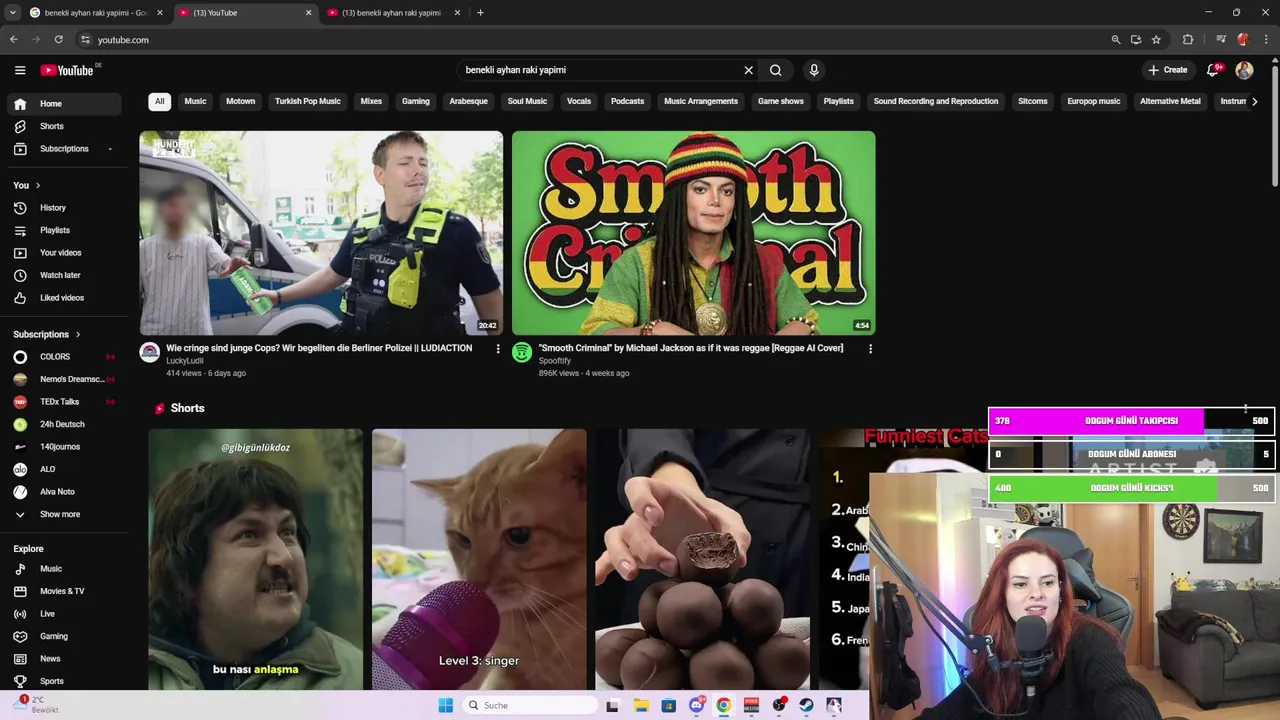Viewport: 1280px width, 720px height.
Task: Switch to third tab benekli ayhan raki yapimi
Action: [392, 13]
